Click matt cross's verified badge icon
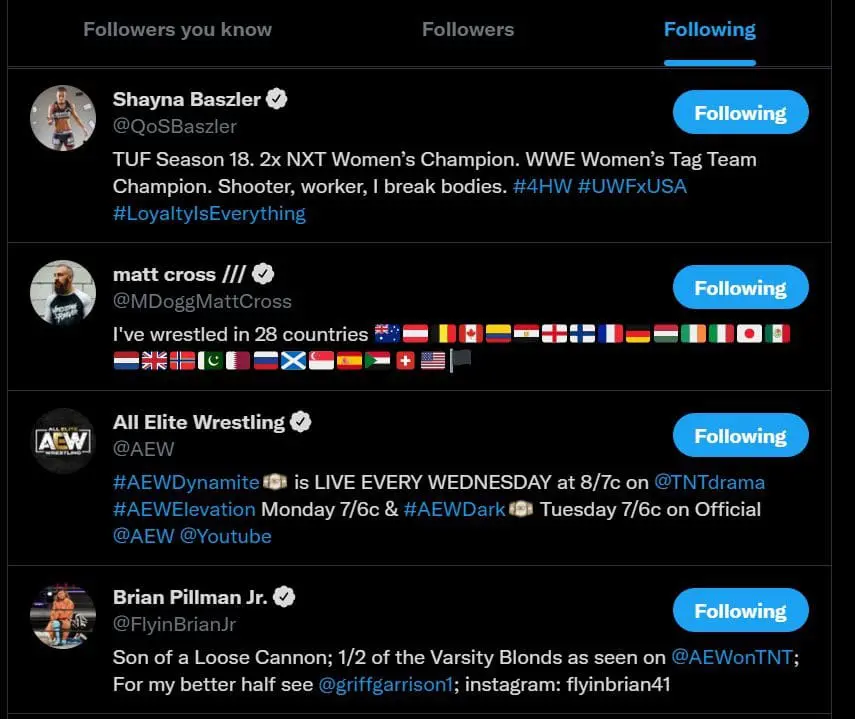Viewport: 855px width, 719px height. click(x=263, y=274)
